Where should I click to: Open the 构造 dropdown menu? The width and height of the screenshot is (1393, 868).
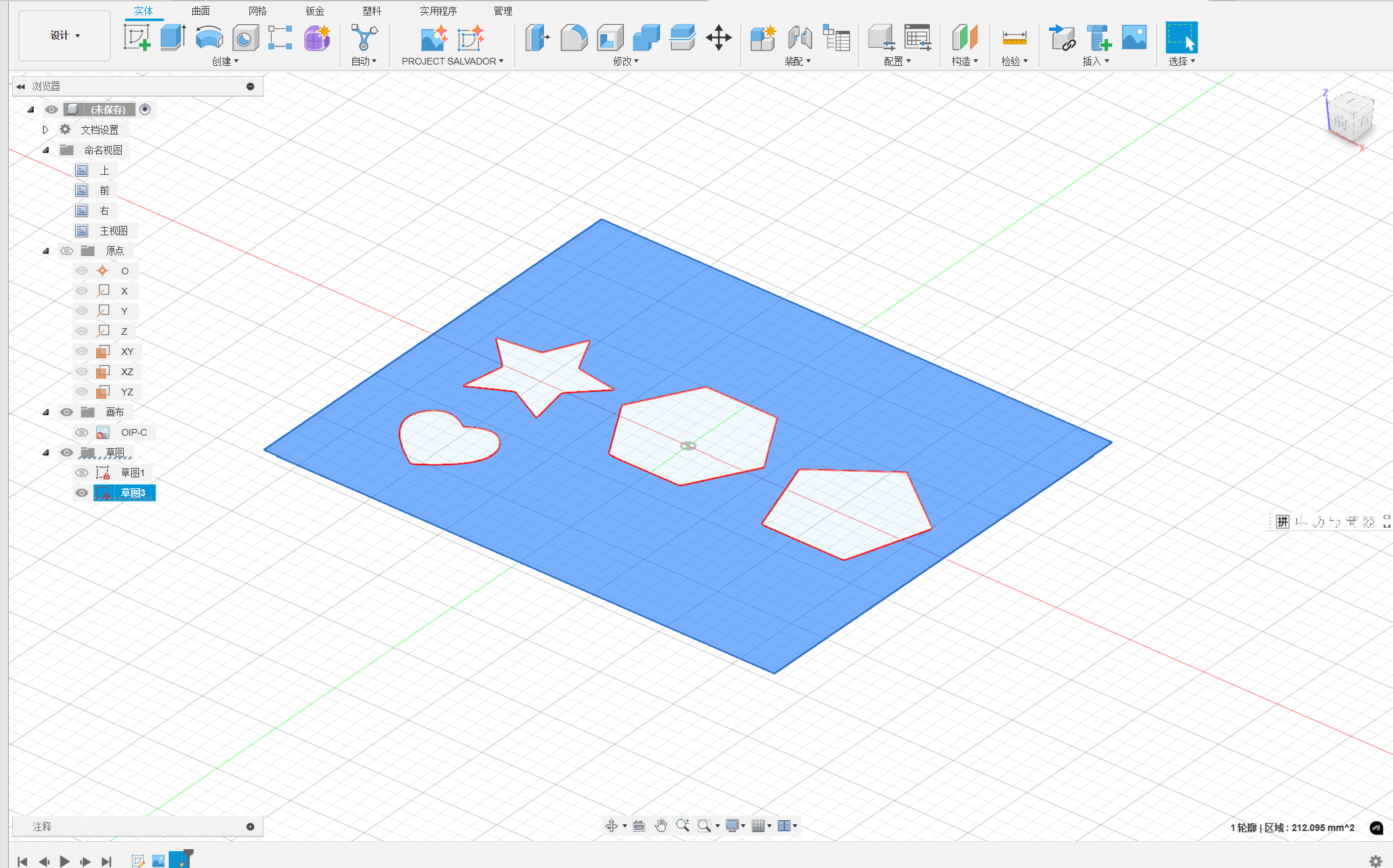point(965,61)
